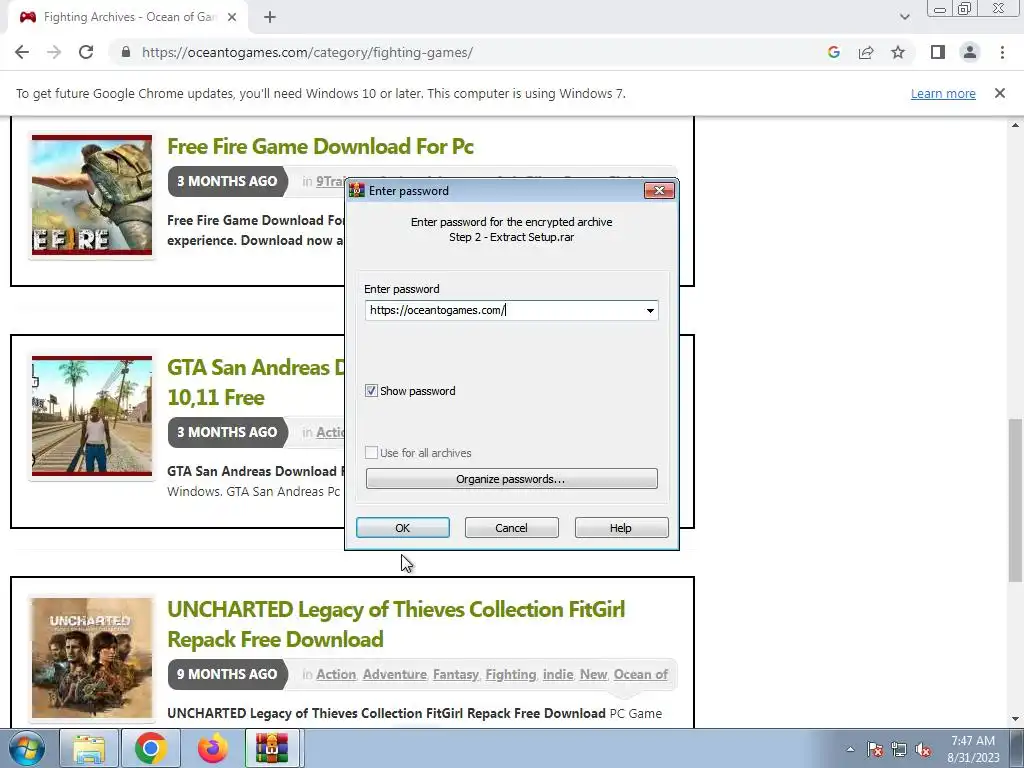Screen dimensions: 1024x768
Task: Open the taskbar clock showing 7:47 AM
Action: click(x=973, y=748)
